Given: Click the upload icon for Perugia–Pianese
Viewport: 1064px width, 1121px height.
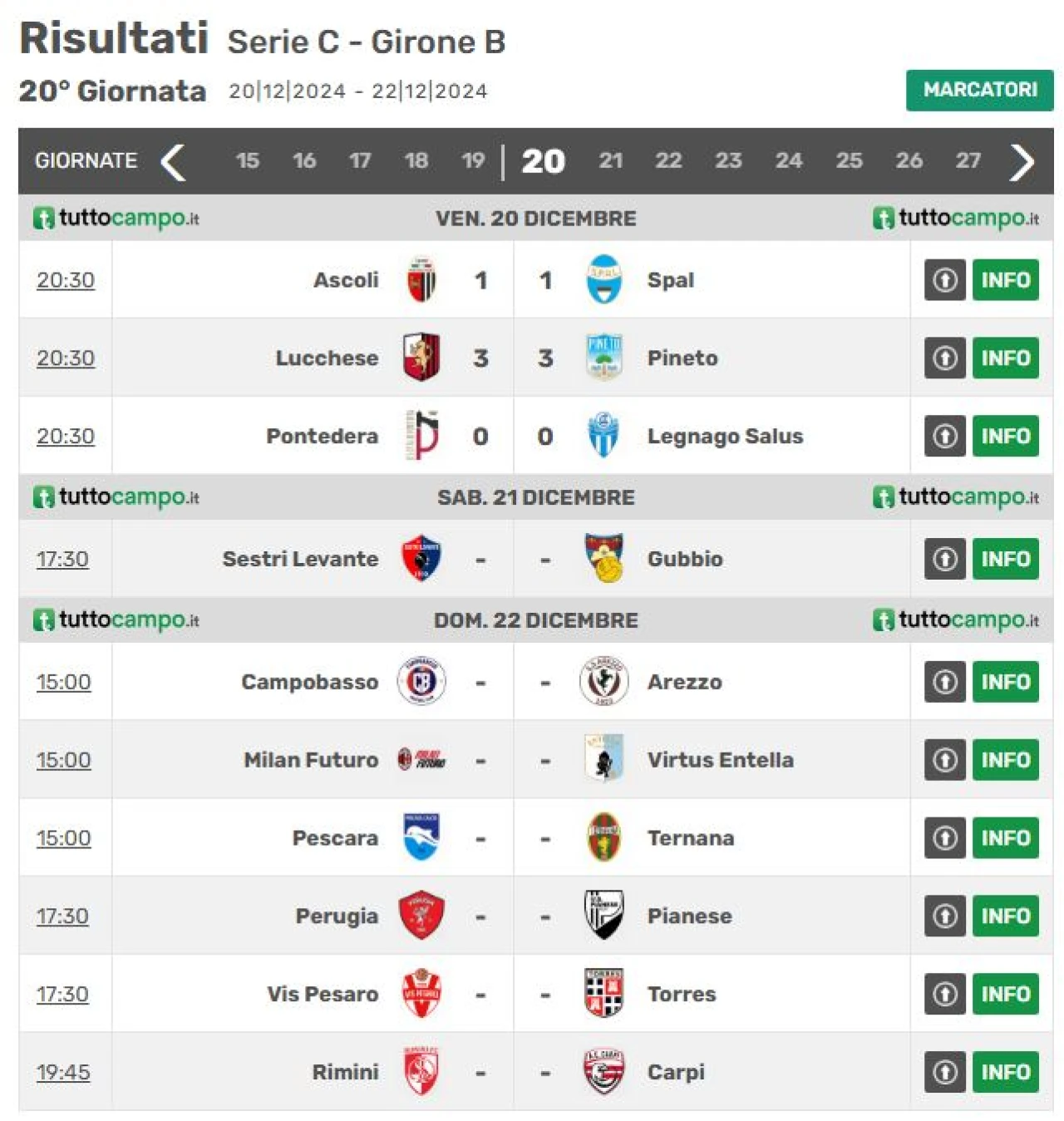Looking at the screenshot, I should (944, 916).
